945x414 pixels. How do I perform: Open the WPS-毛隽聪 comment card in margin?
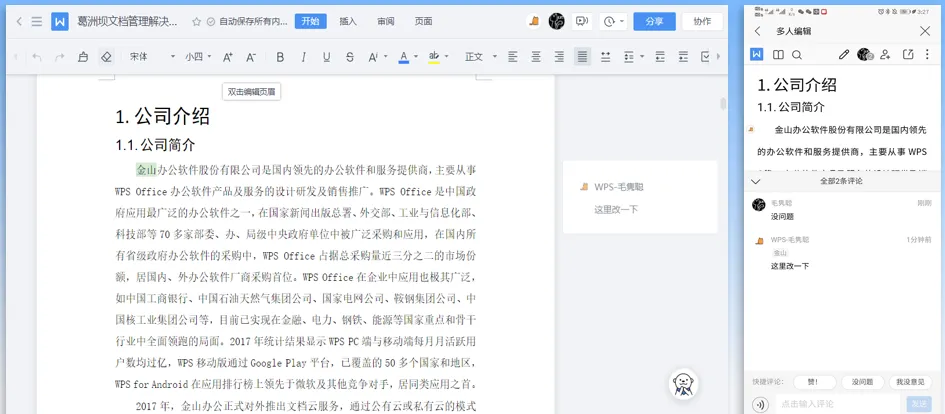tap(640, 197)
